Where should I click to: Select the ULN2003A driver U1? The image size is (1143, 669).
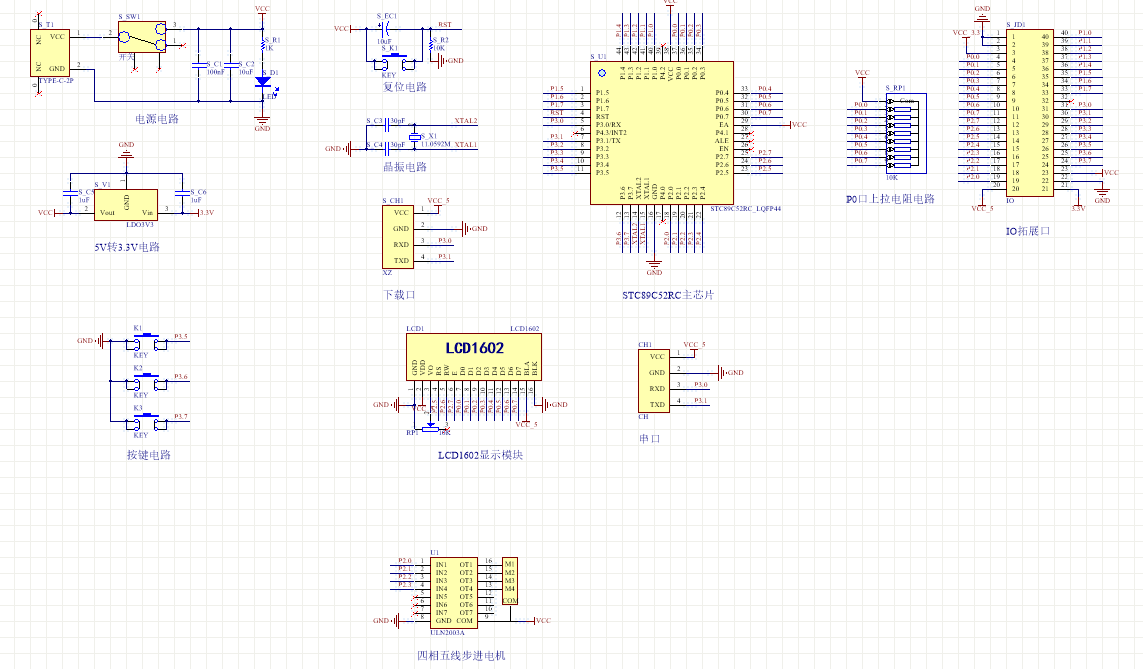pyautogui.click(x=456, y=592)
